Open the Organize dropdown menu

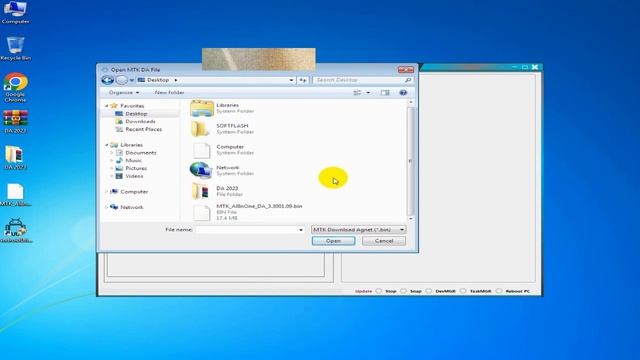point(124,93)
